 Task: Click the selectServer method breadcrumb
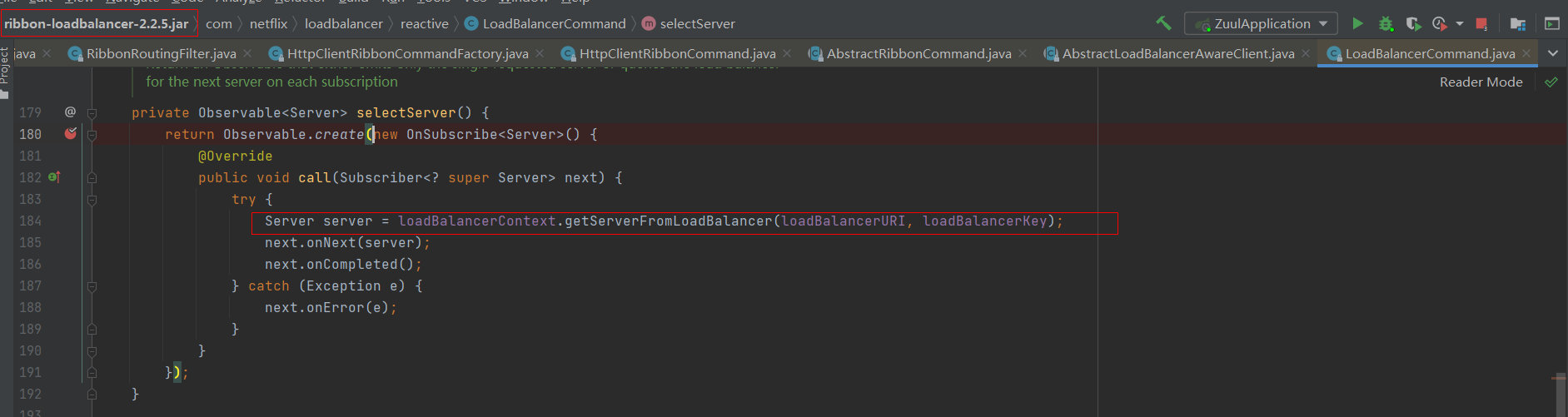[689, 23]
